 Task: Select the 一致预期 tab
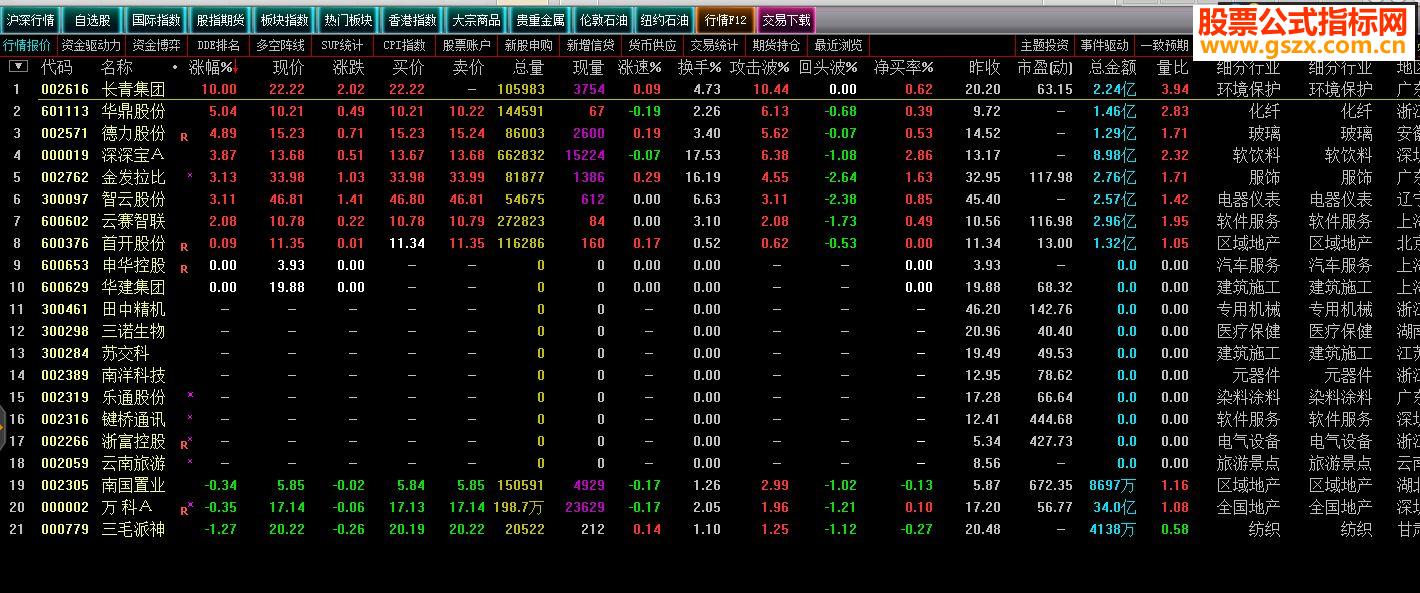click(x=1165, y=45)
